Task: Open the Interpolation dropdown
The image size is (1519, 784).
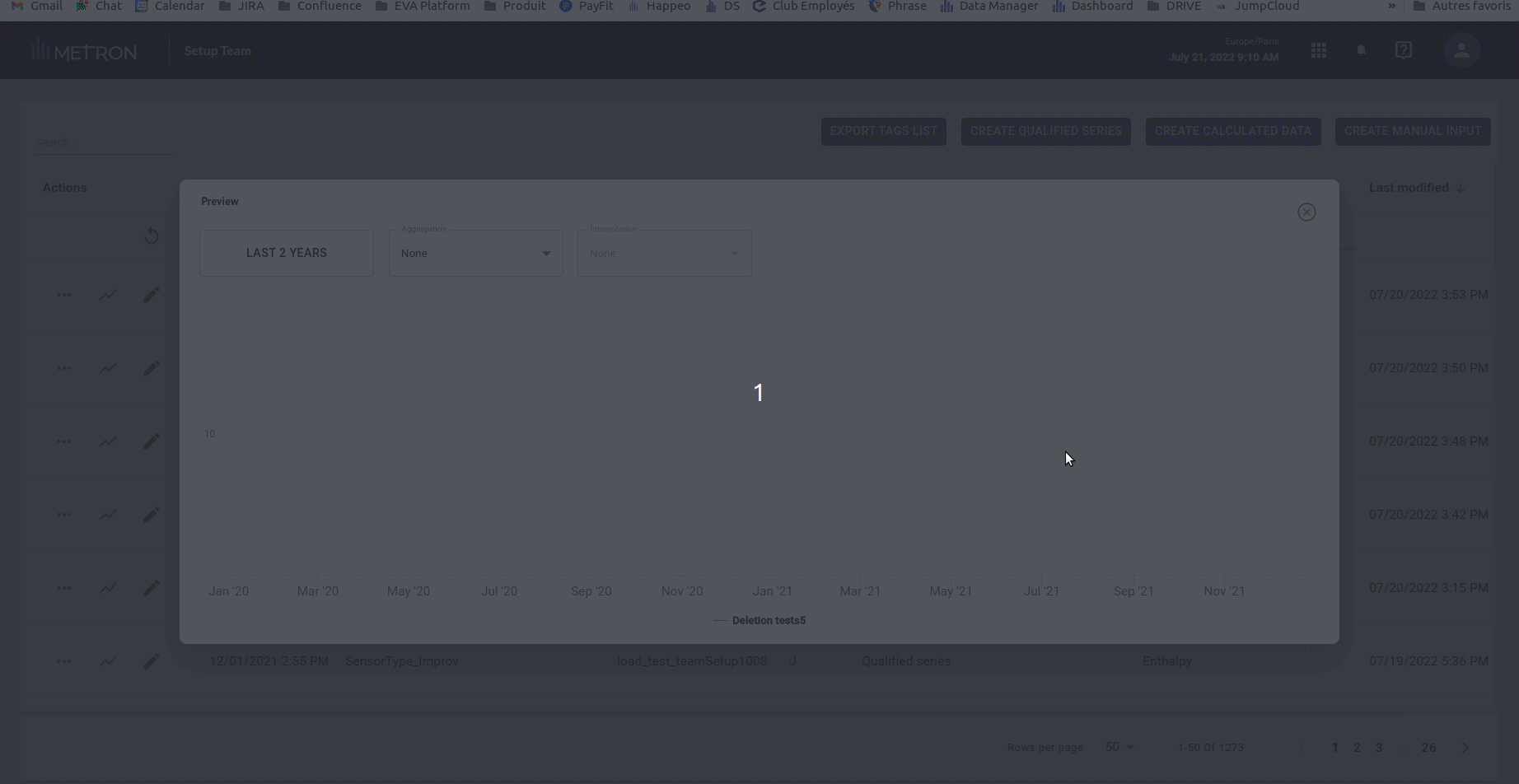Action: 664,254
